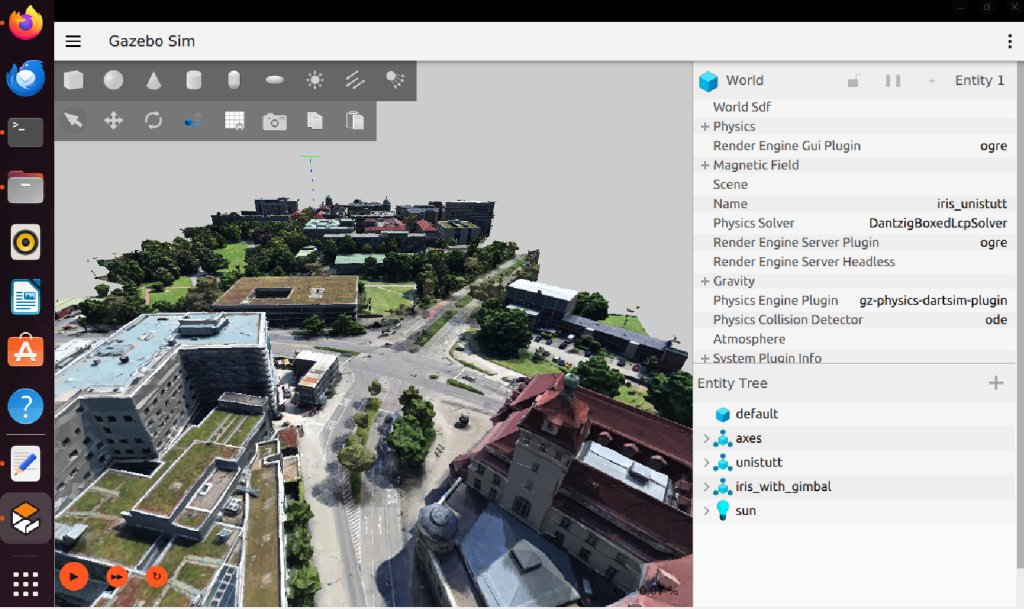The height and width of the screenshot is (609, 1024).
Task: Click the DantzigBoxedLcpSolver value
Action: (x=938, y=223)
